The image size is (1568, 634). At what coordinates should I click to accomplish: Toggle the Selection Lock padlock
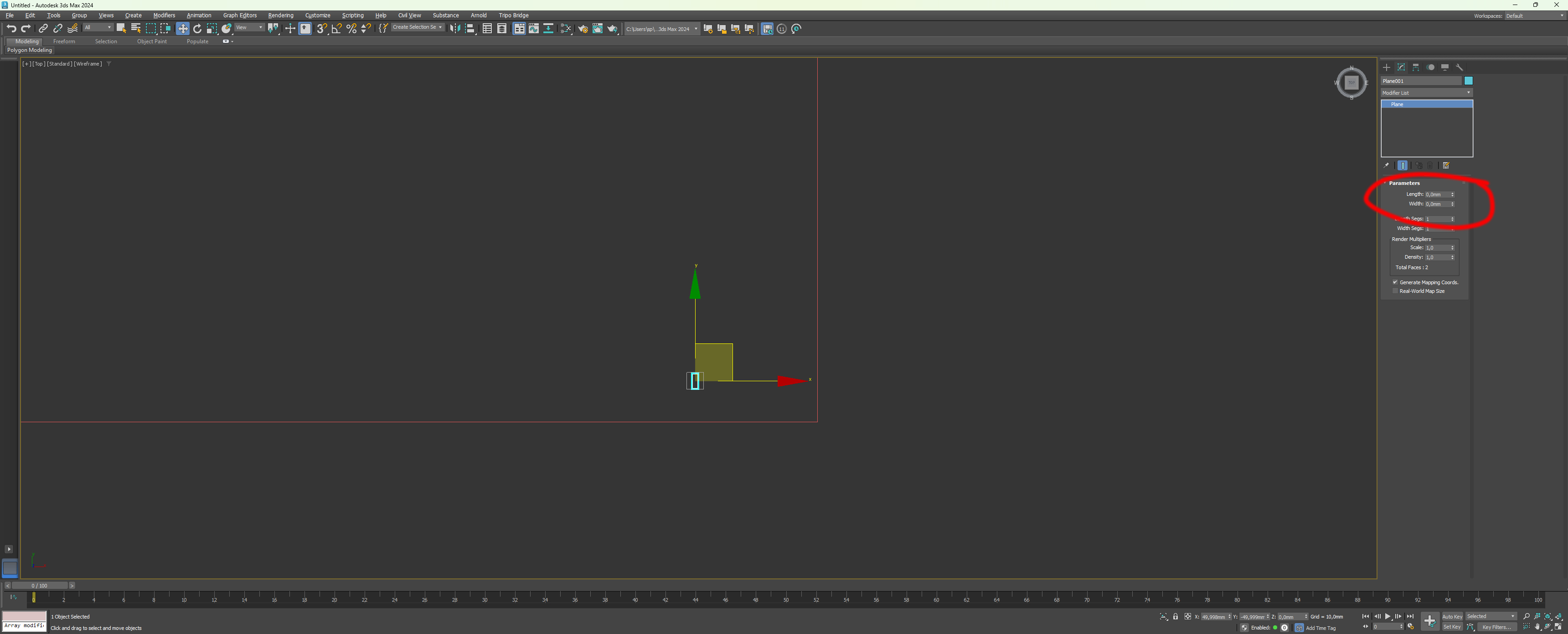click(1176, 616)
